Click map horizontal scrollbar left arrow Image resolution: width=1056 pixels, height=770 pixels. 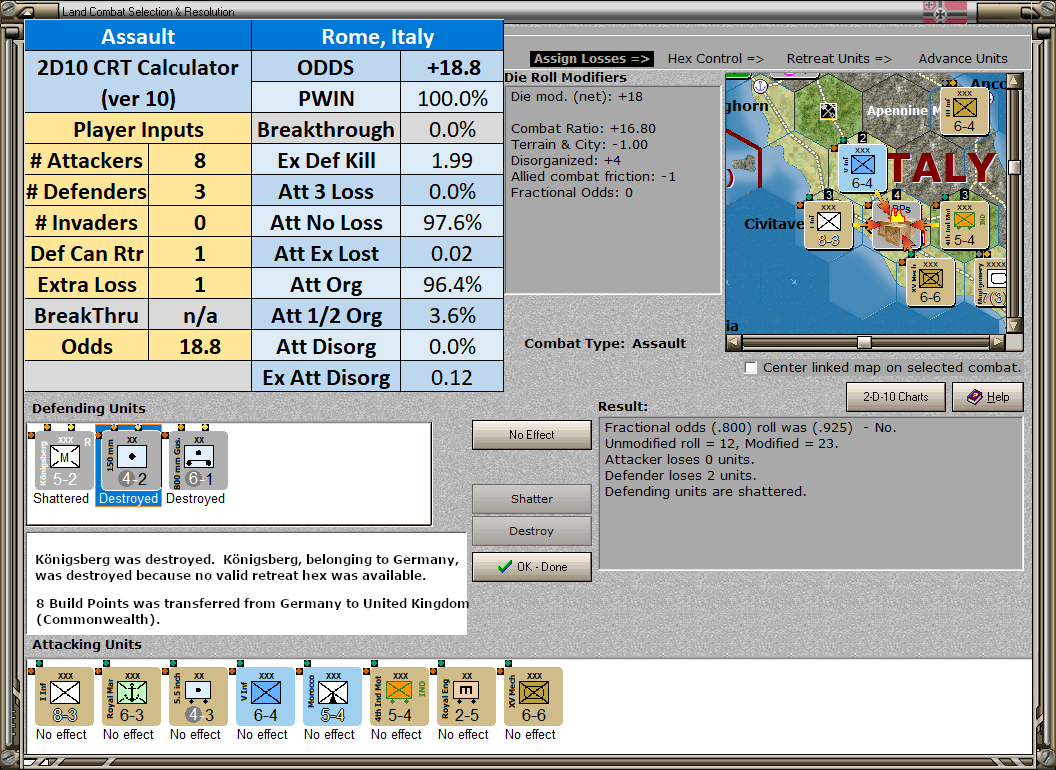(734, 342)
